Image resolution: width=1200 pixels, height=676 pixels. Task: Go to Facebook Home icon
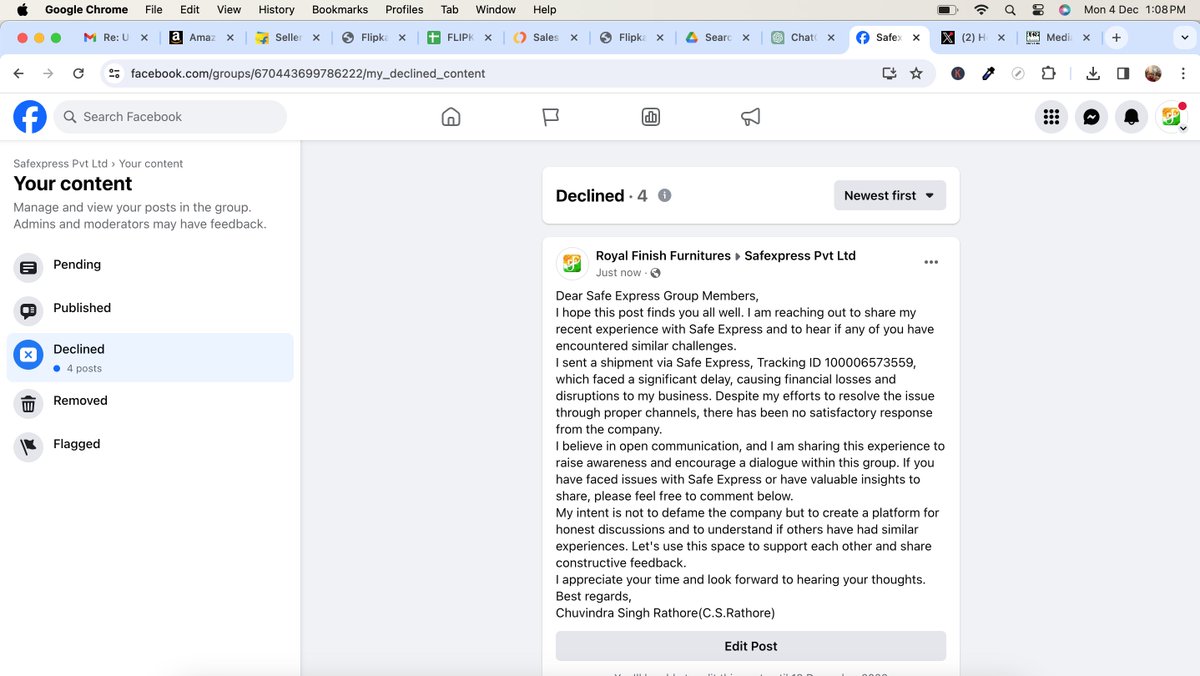coord(451,117)
